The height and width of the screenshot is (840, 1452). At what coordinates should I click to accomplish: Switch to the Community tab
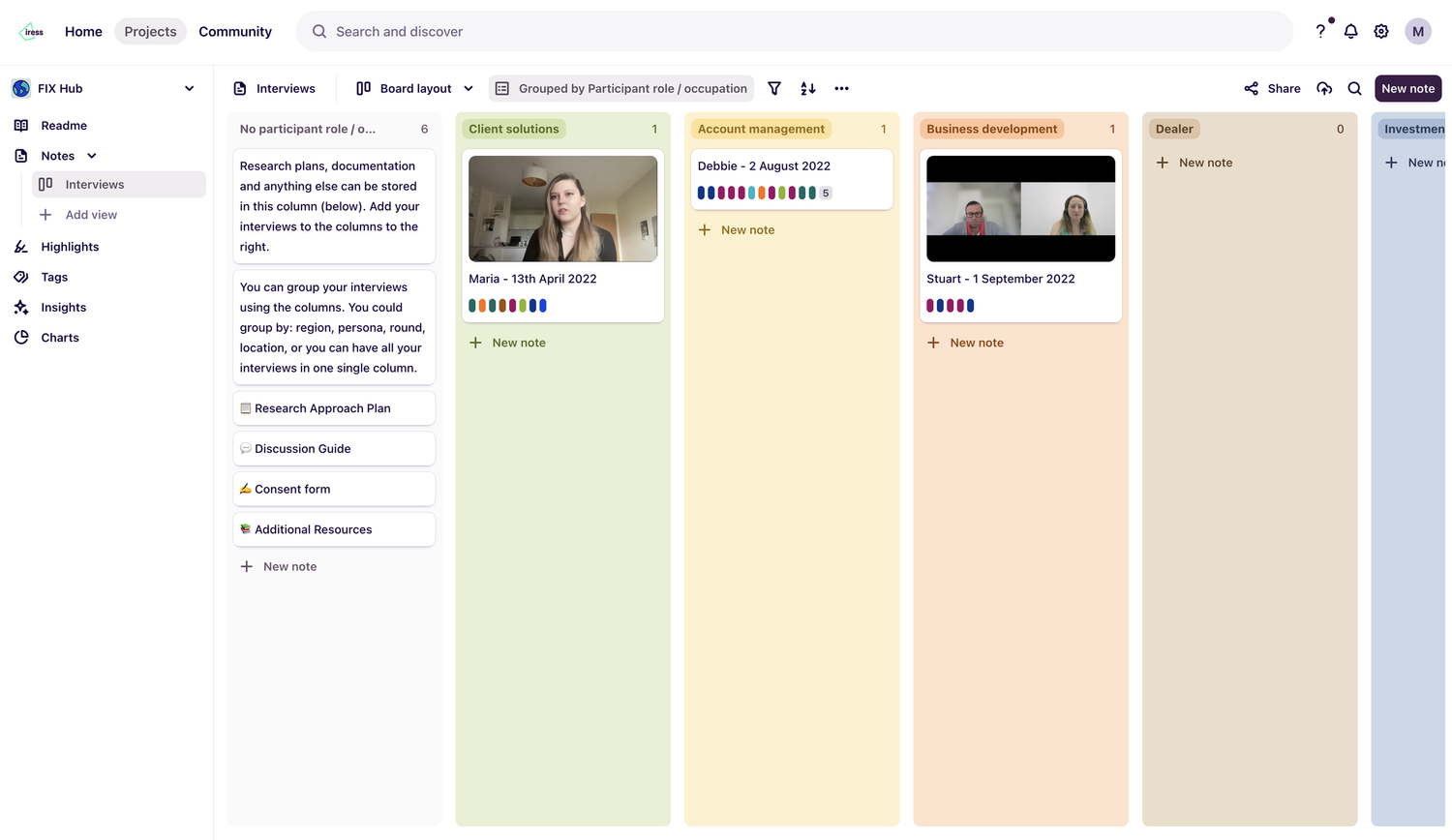[x=235, y=31]
